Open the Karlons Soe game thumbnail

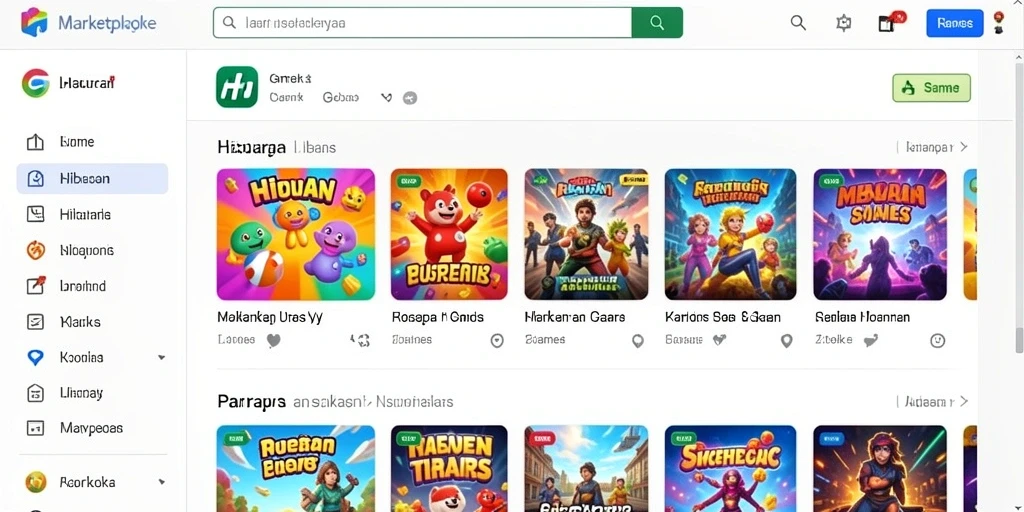click(x=730, y=234)
